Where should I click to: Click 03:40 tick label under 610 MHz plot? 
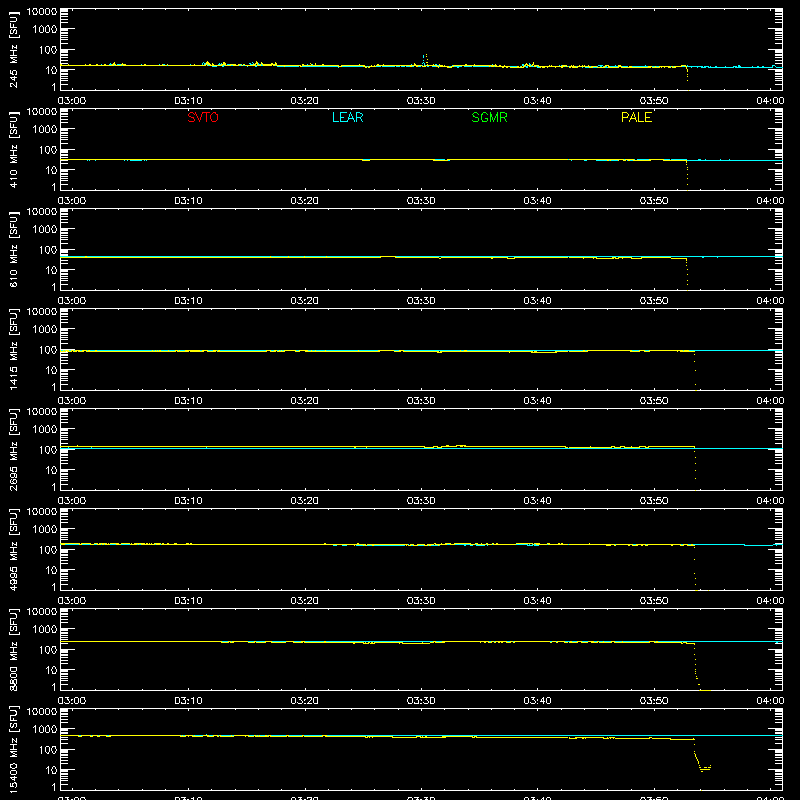[x=537, y=301]
